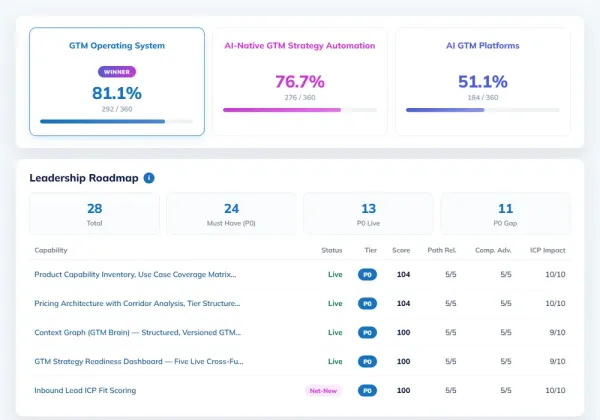Click the 28 Total stat tile

pos(95,213)
